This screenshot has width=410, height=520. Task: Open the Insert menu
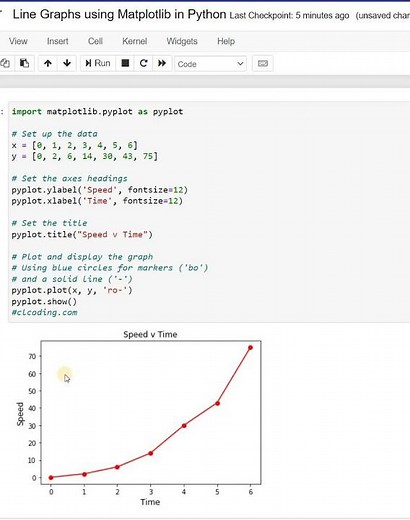[x=58, y=41]
